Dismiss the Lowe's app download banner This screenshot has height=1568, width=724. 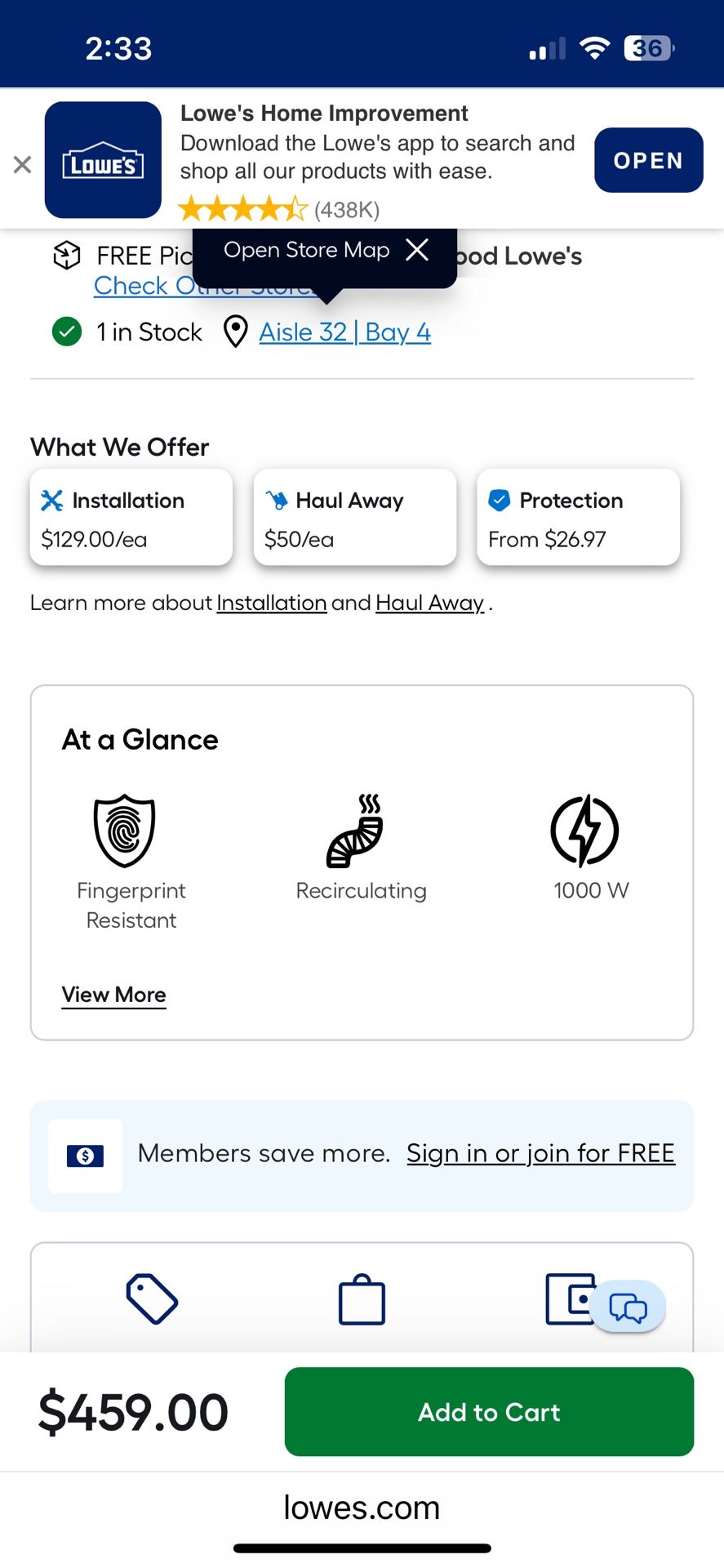click(23, 164)
